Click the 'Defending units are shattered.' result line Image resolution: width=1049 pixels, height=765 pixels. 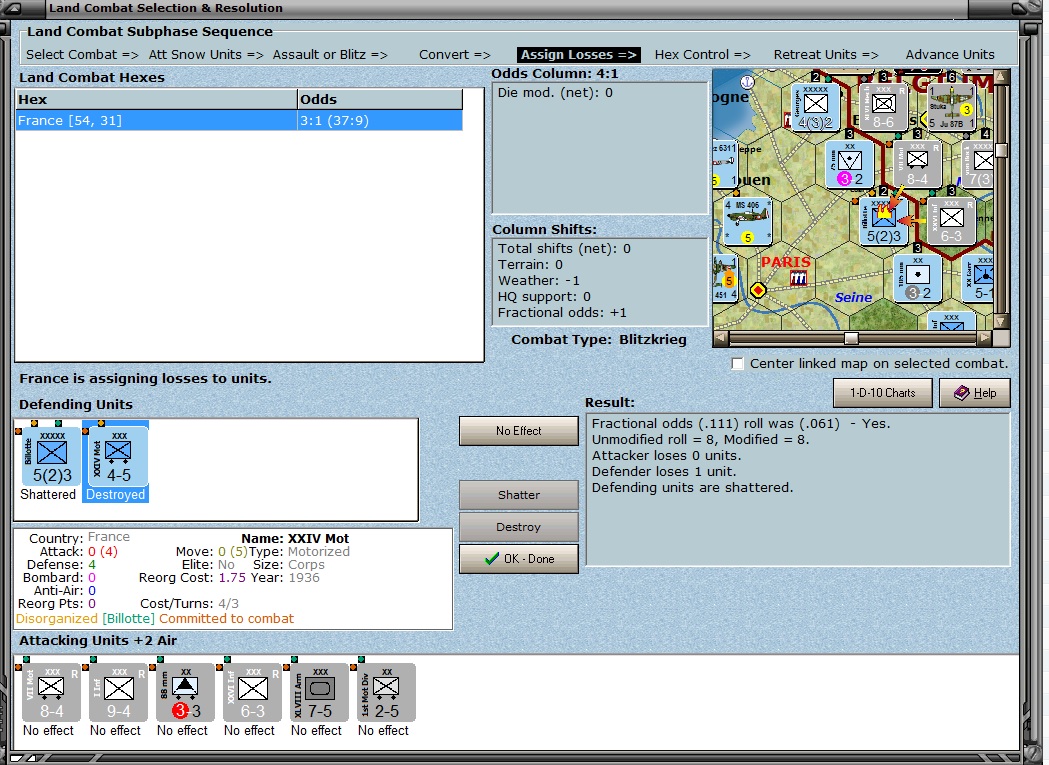(x=692, y=488)
